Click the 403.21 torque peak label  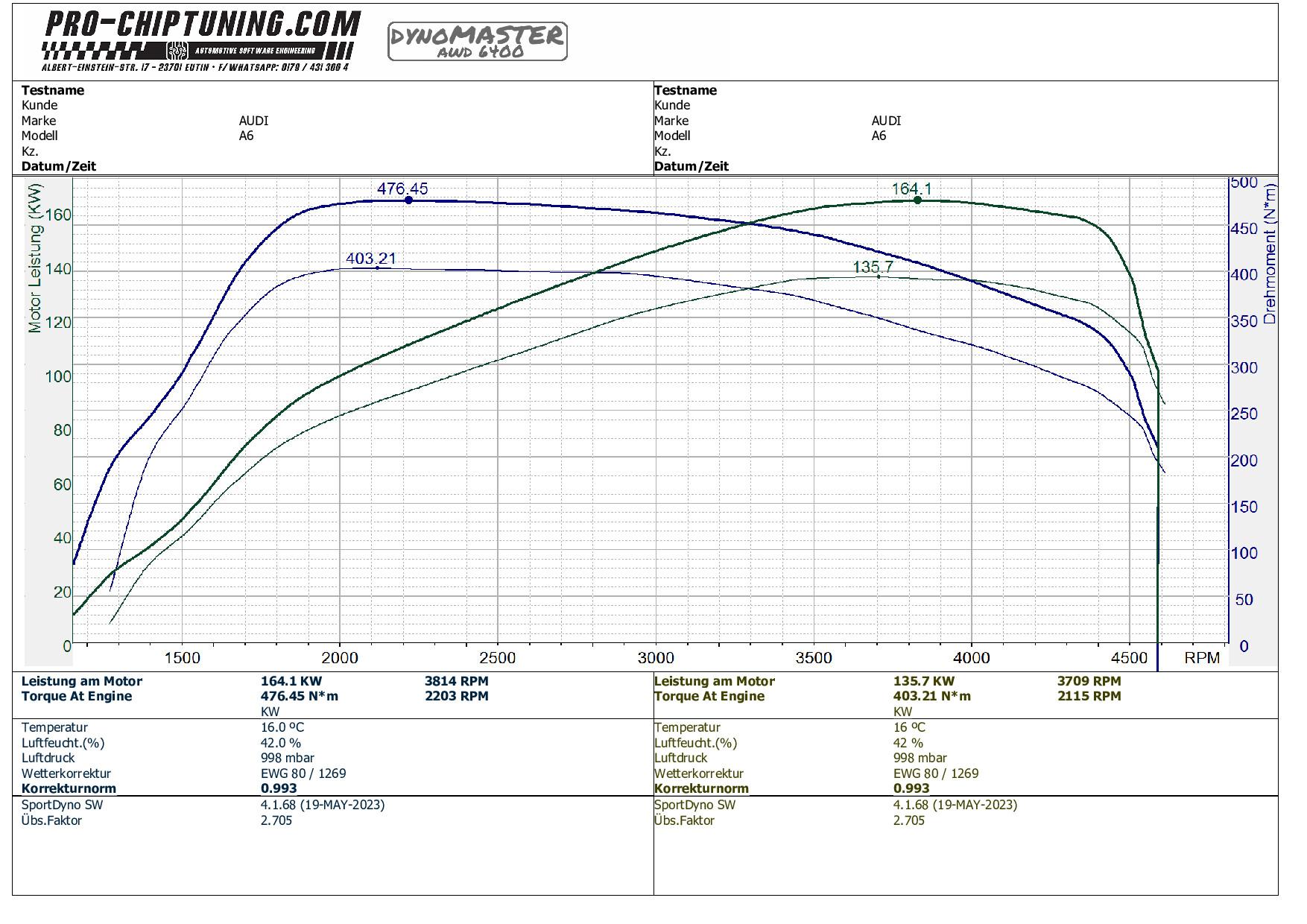pyautogui.click(x=370, y=259)
